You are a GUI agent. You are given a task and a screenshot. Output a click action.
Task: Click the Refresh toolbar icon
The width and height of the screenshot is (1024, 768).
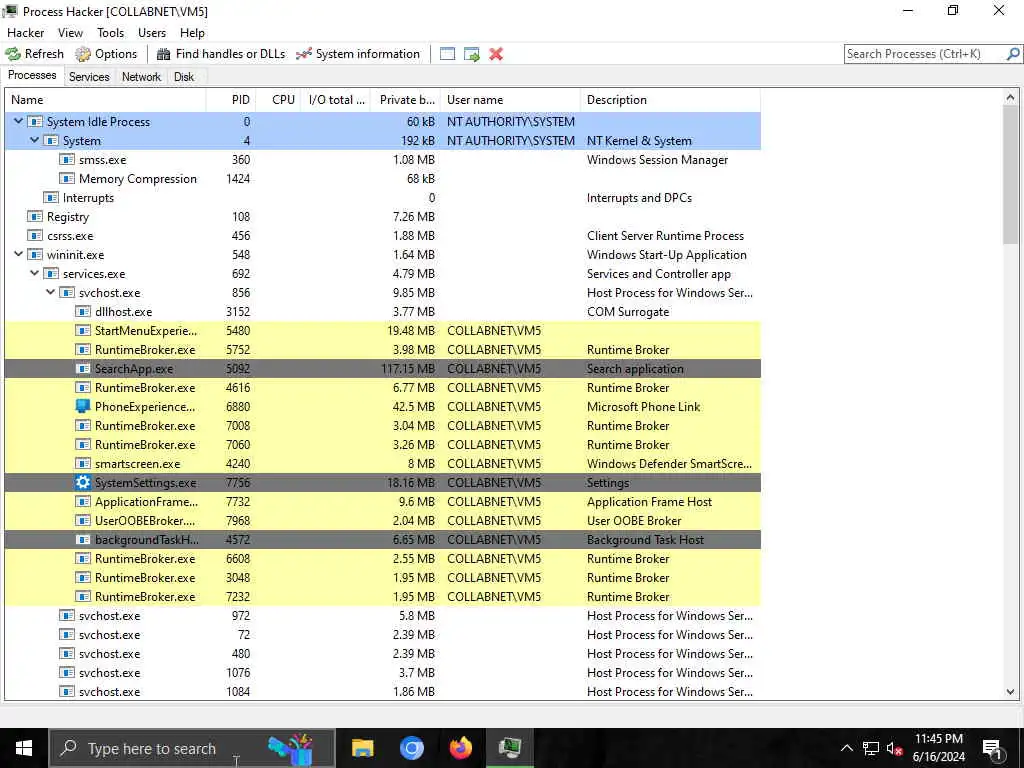[x=13, y=54]
